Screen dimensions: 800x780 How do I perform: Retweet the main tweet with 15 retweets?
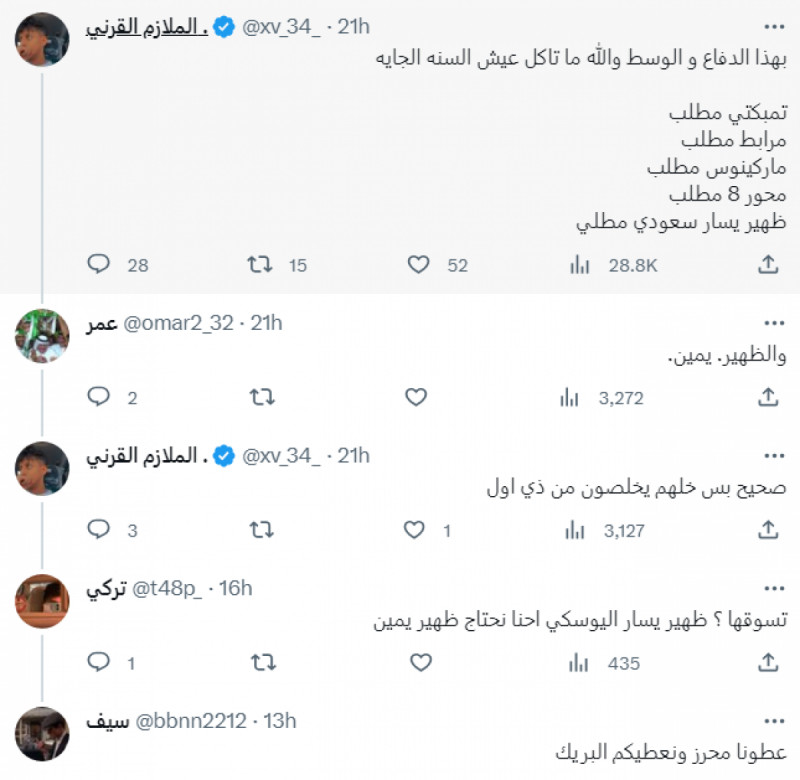(260, 265)
